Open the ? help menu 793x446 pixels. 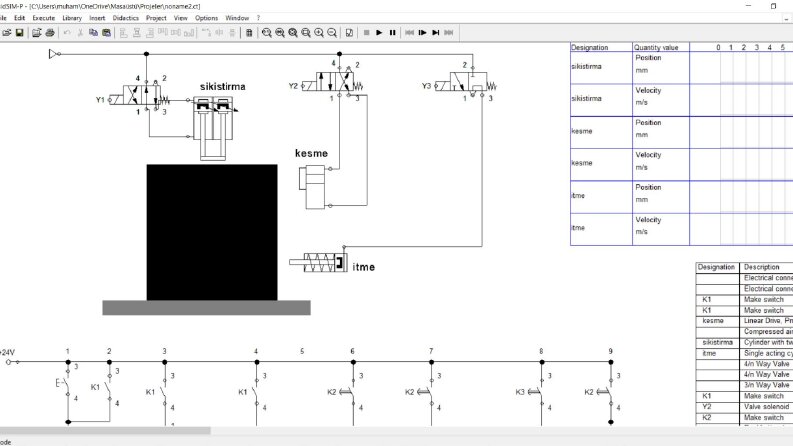(258, 18)
